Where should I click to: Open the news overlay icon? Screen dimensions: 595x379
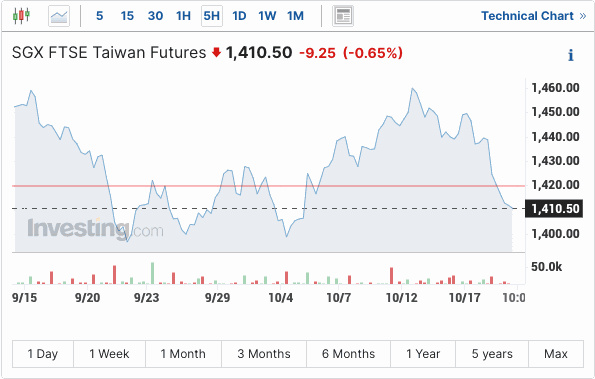pyautogui.click(x=343, y=16)
